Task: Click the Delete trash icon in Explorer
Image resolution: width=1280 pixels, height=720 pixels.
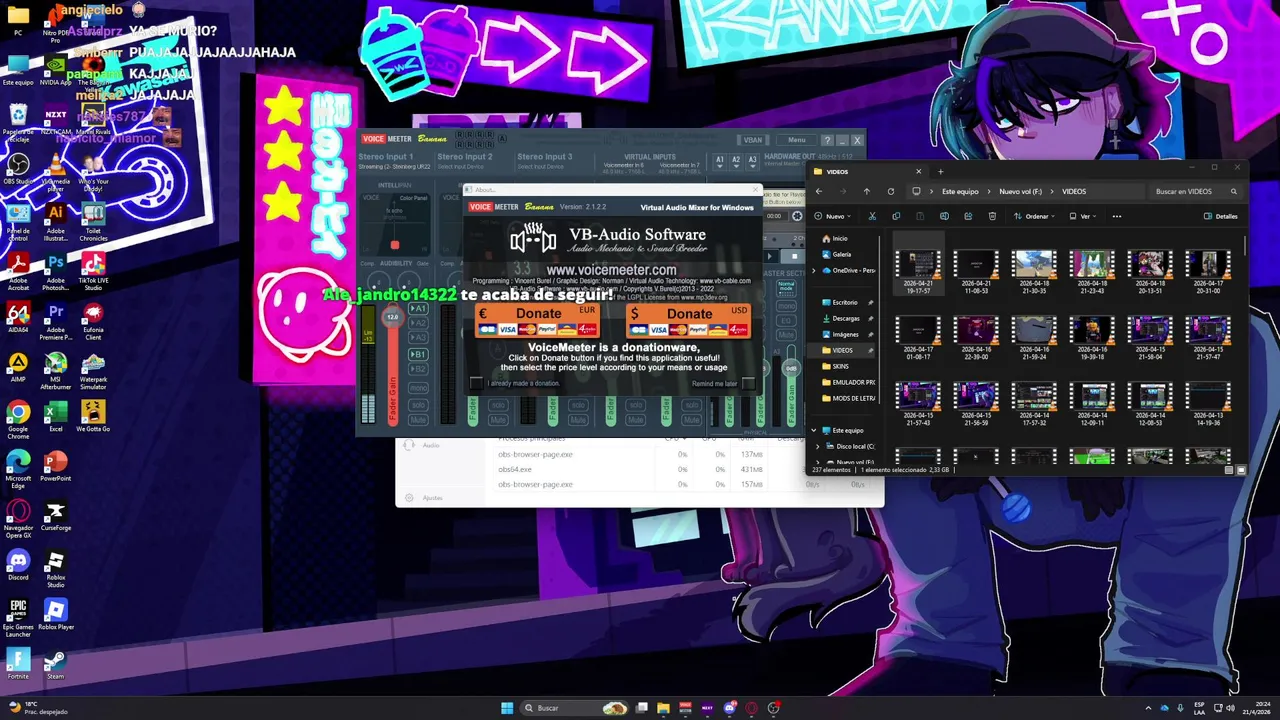Action: pos(992,216)
